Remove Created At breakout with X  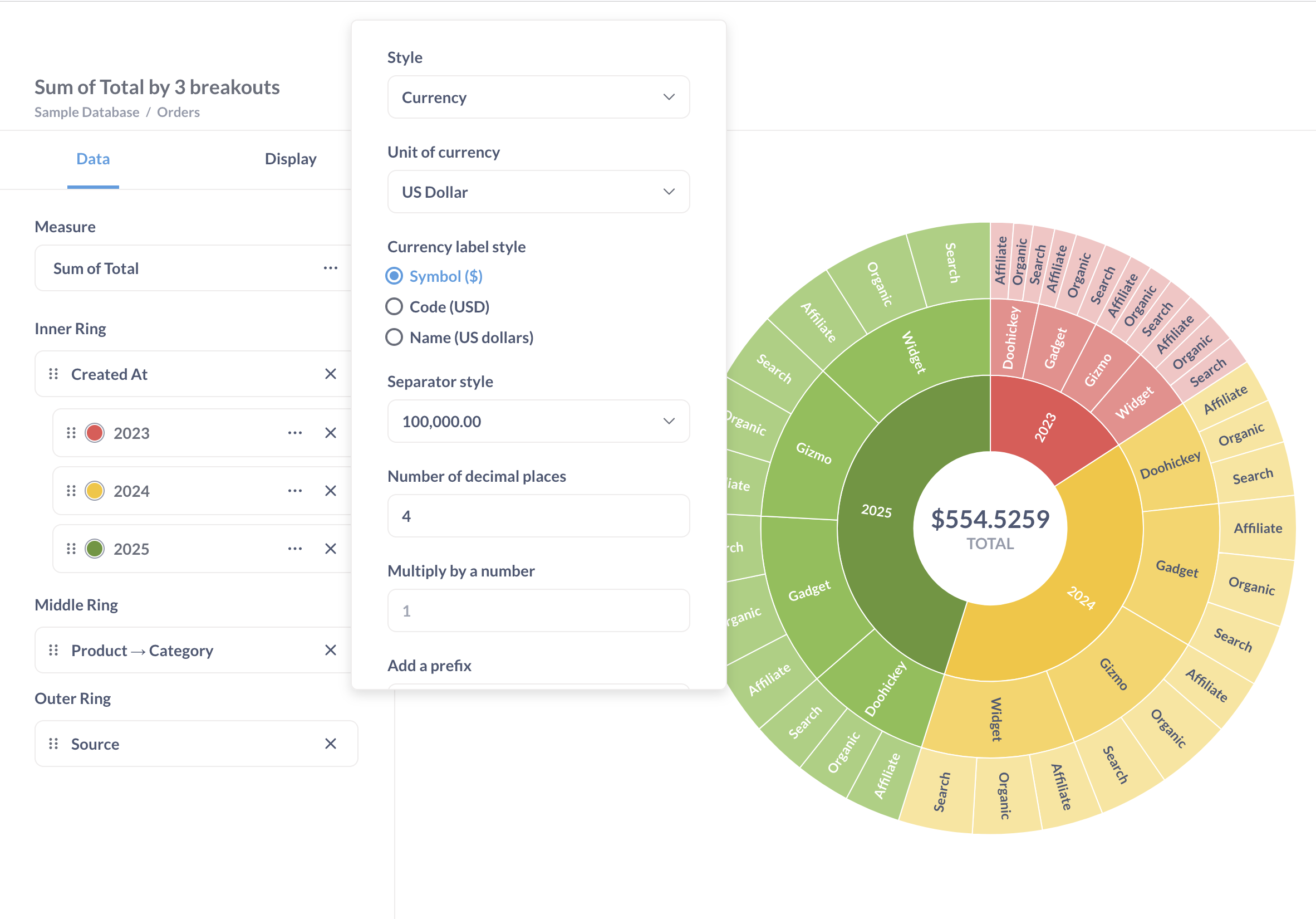click(330, 374)
